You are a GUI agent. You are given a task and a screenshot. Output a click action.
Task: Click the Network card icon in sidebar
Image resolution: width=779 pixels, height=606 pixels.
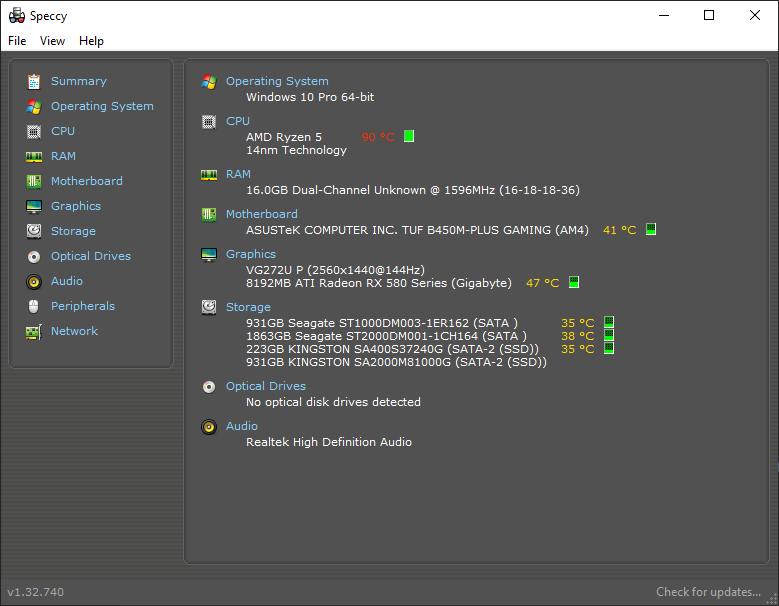[34, 331]
